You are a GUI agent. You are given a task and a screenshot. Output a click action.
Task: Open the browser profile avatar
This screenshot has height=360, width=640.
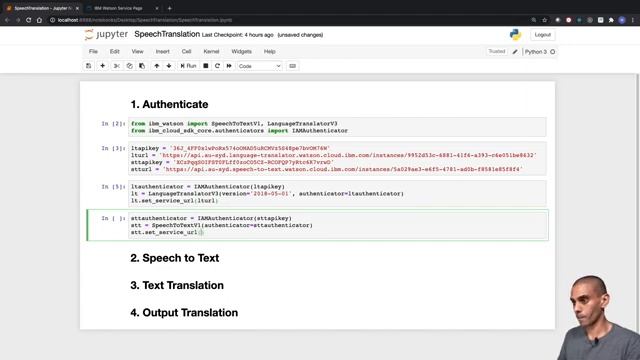pos(622,20)
